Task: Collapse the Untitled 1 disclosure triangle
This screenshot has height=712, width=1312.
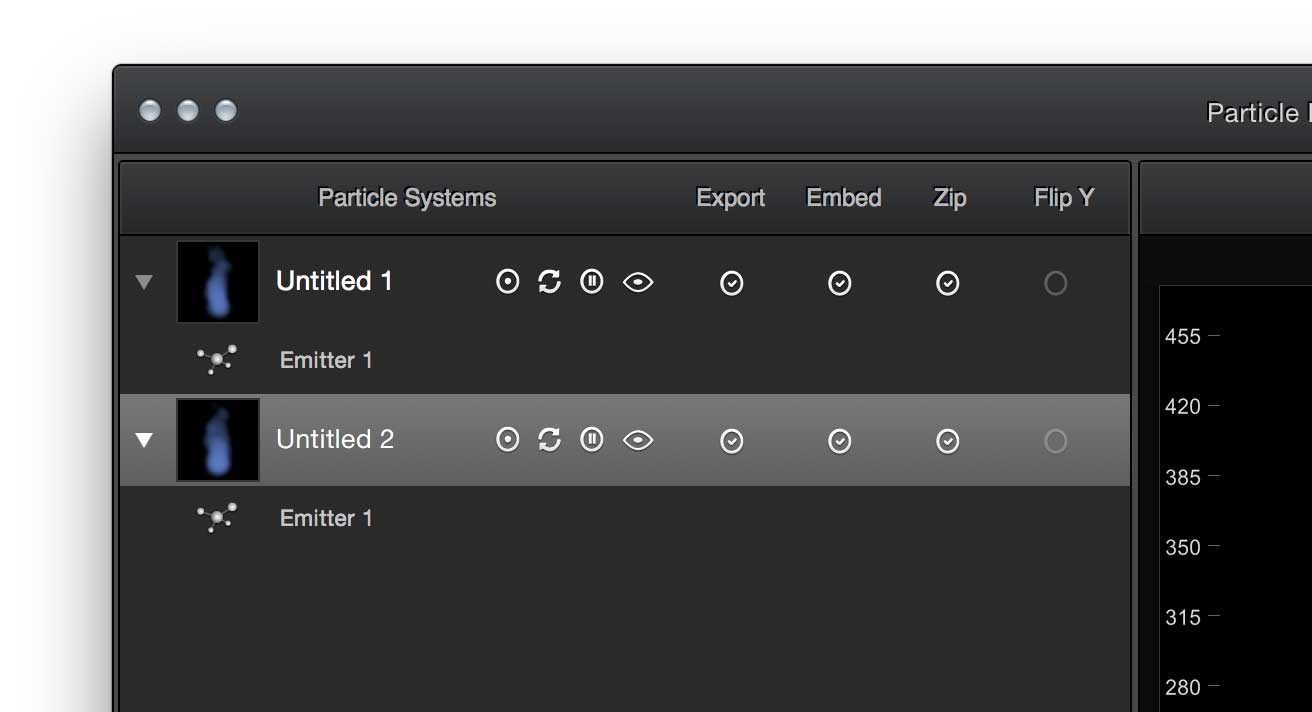Action: (x=144, y=283)
